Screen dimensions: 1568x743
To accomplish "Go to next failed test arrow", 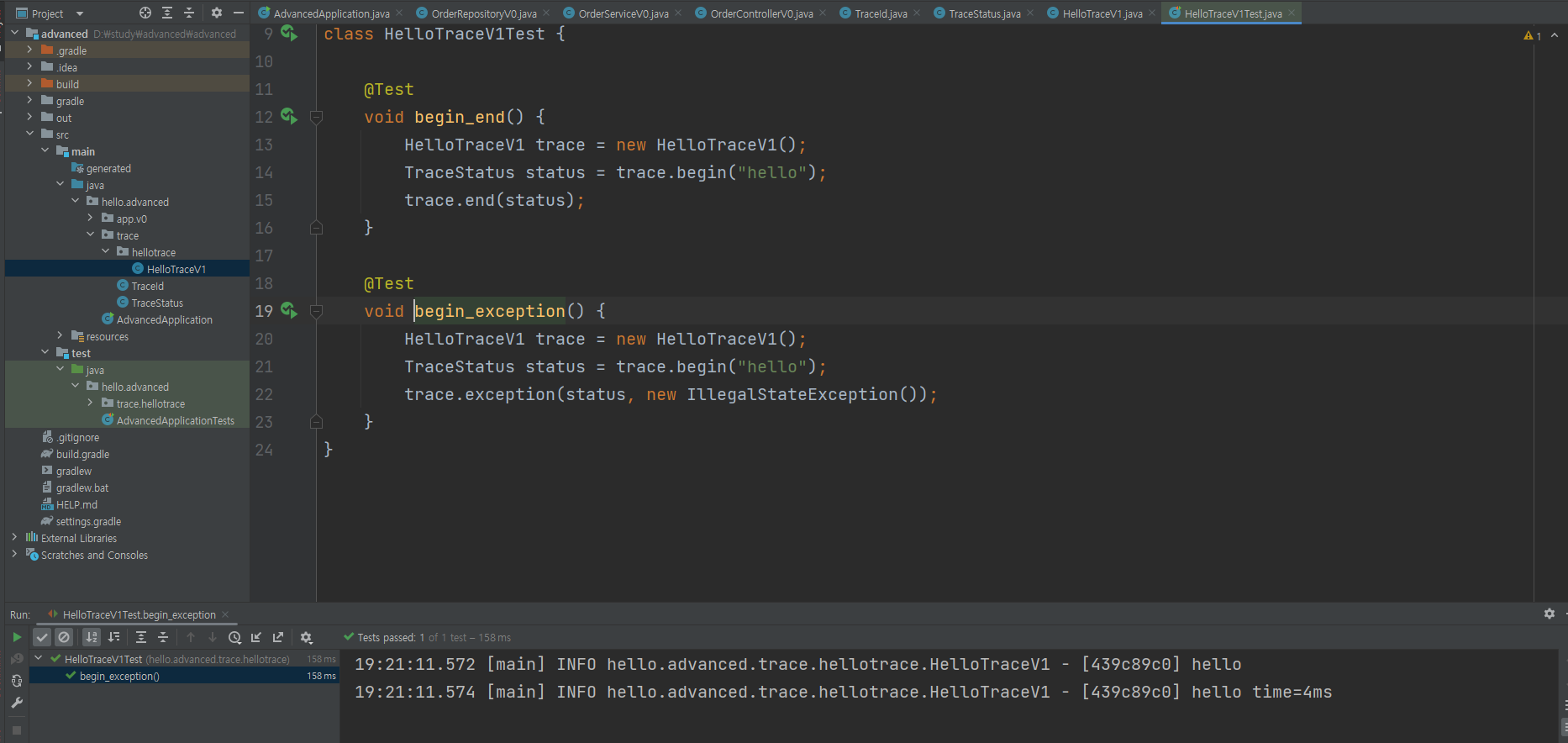I will 213,637.
